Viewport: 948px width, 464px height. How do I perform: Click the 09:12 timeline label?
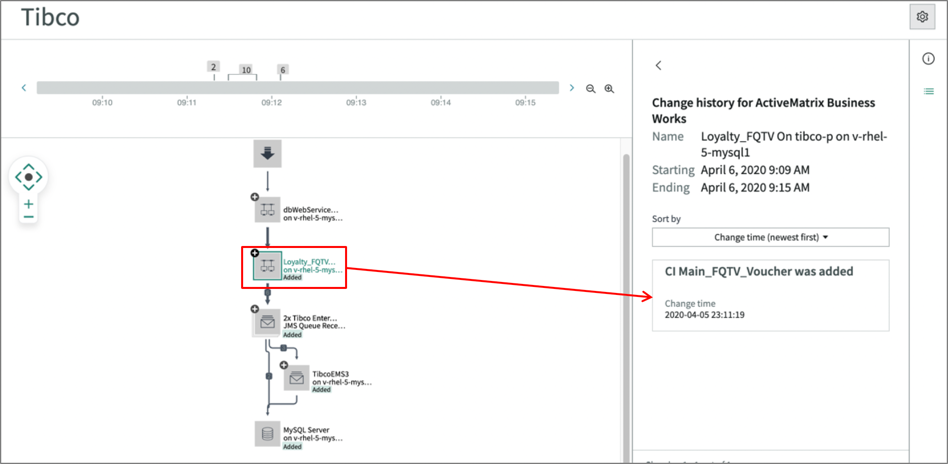point(271,103)
